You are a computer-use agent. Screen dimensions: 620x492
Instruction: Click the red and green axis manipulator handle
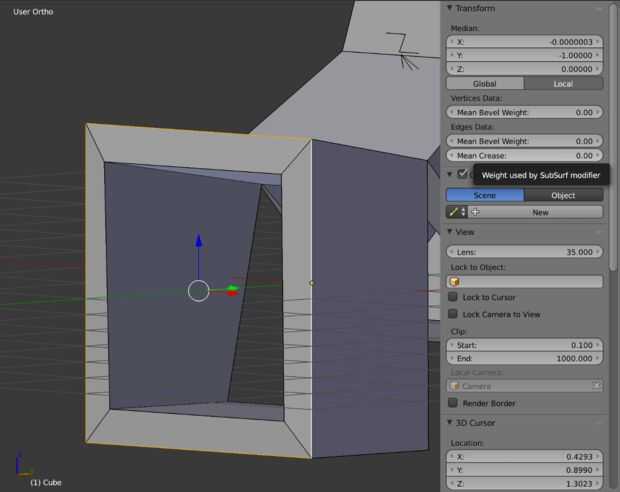(x=232, y=290)
